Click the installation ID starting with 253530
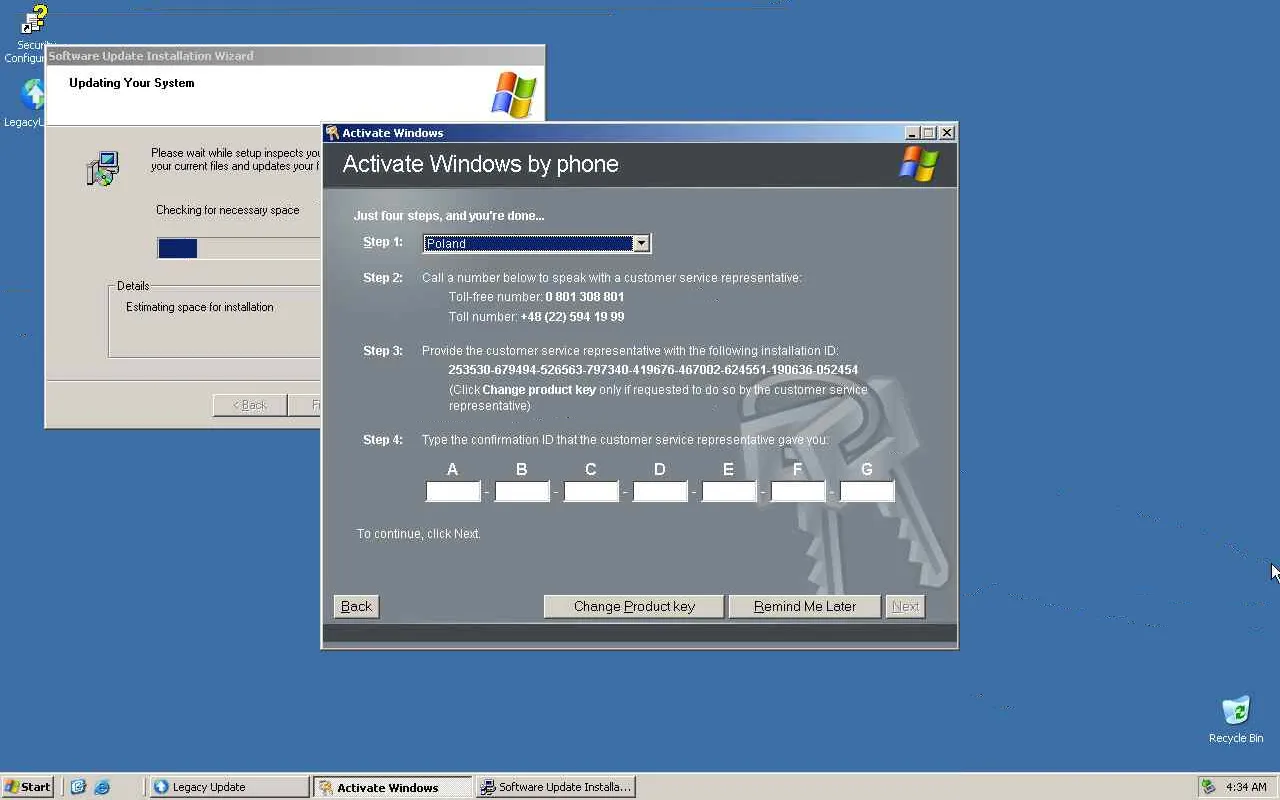 tap(653, 370)
